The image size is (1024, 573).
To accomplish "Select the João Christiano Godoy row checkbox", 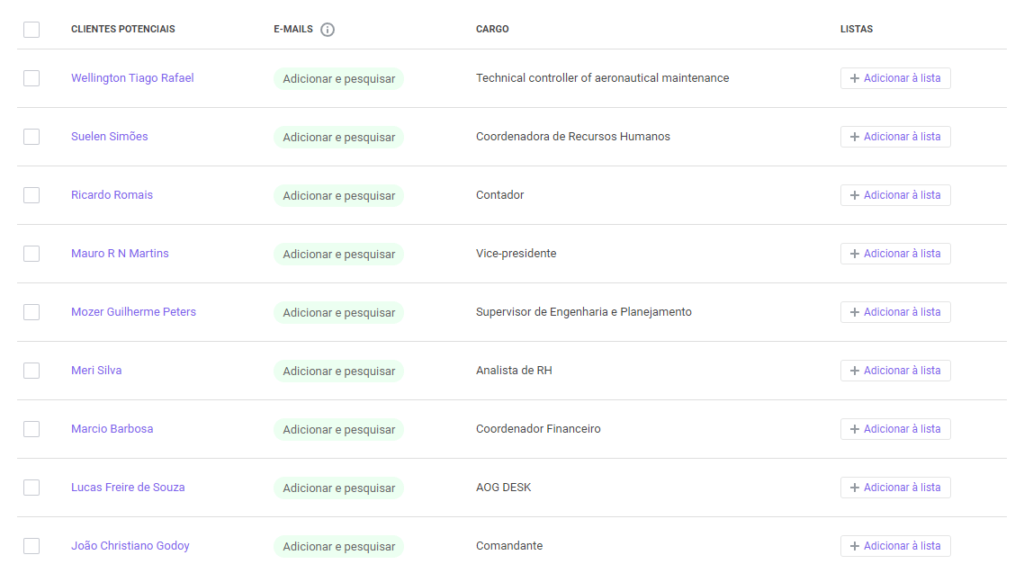I will [x=31, y=546].
